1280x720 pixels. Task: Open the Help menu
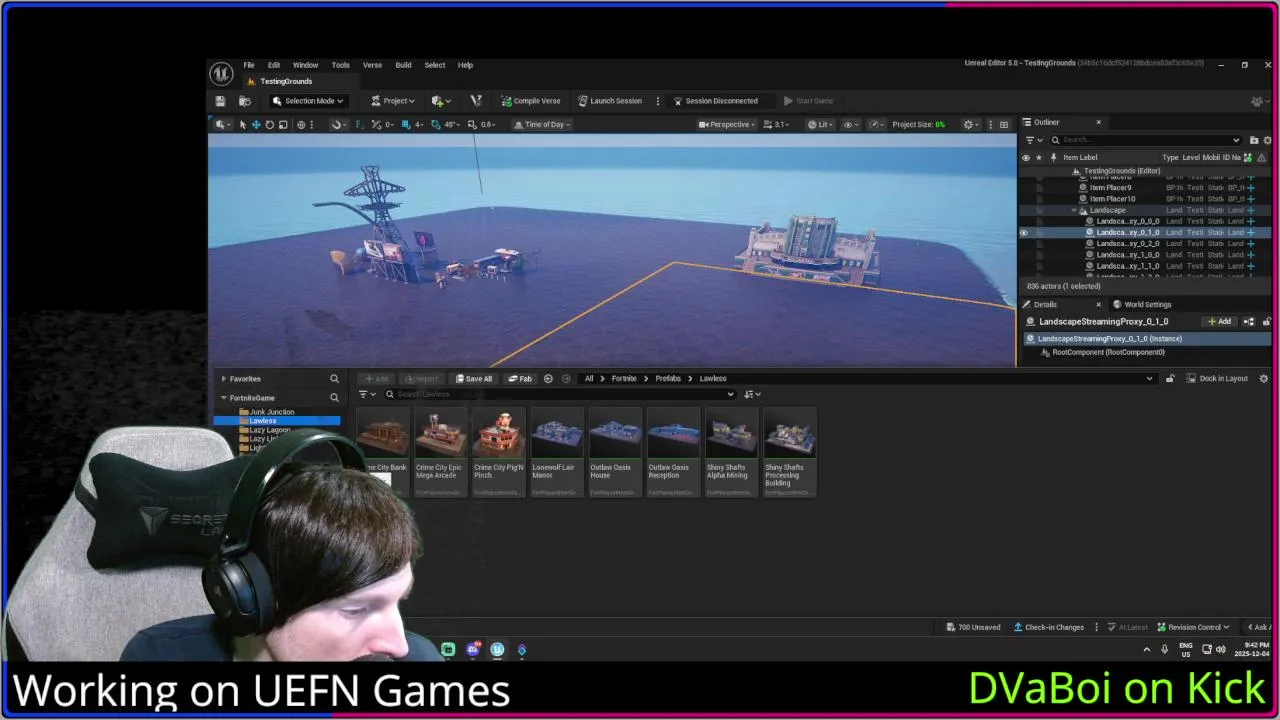click(465, 65)
